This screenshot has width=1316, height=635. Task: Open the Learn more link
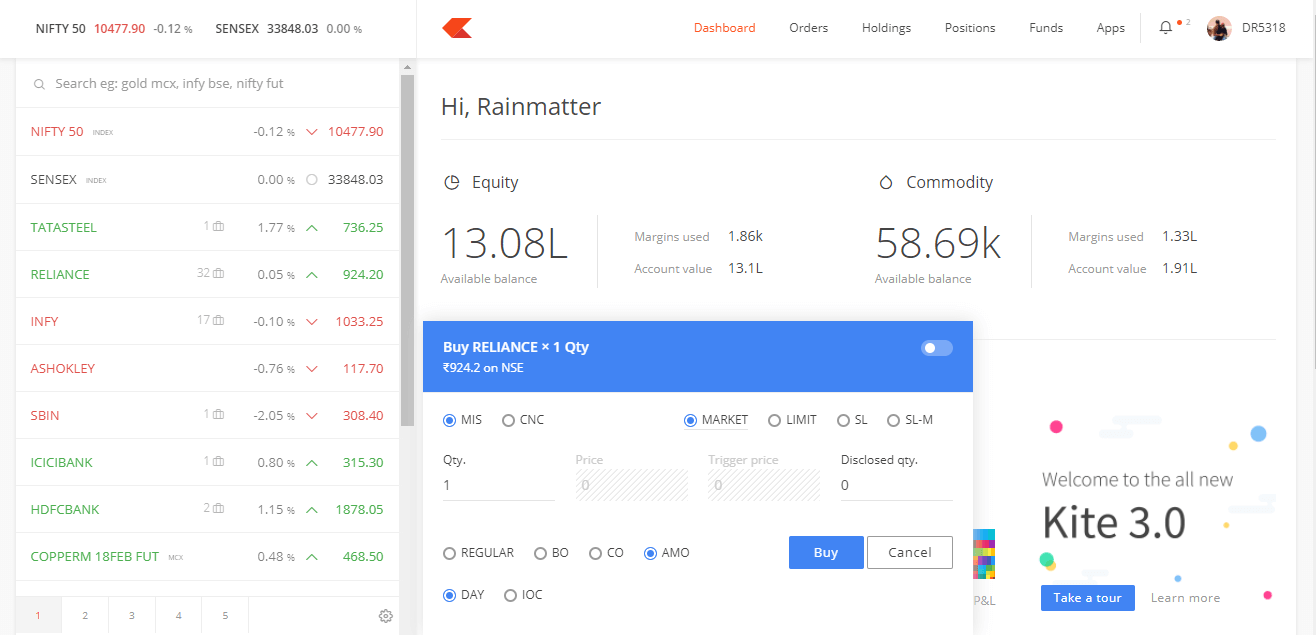1185,598
